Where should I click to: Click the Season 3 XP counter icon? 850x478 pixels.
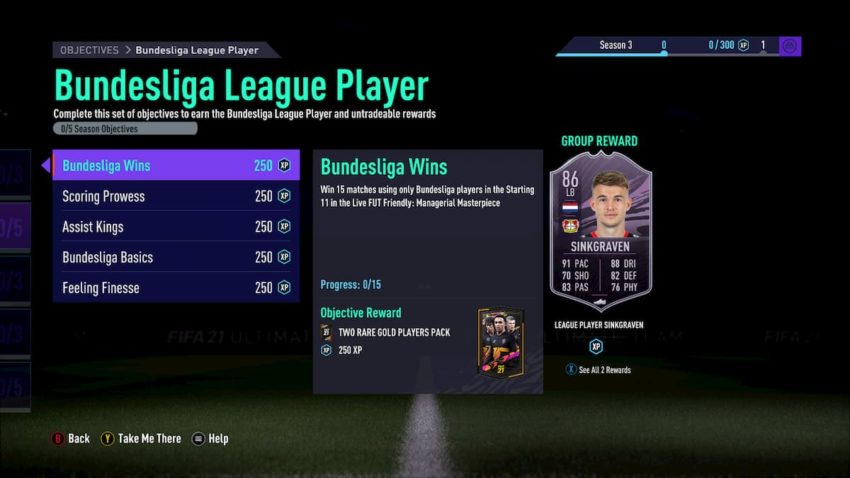point(744,45)
